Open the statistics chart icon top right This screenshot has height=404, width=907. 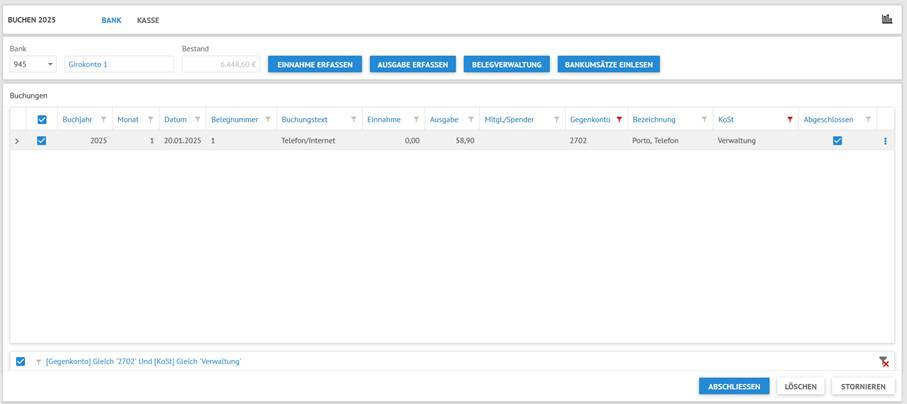tap(886, 19)
